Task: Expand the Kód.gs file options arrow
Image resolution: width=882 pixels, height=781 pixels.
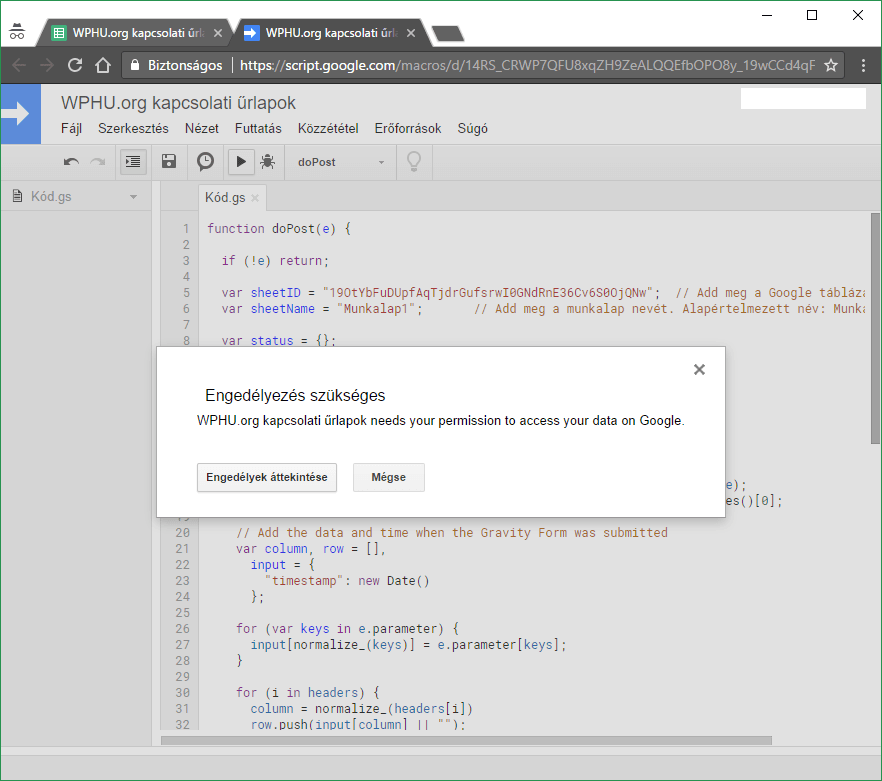Action: pos(134,197)
